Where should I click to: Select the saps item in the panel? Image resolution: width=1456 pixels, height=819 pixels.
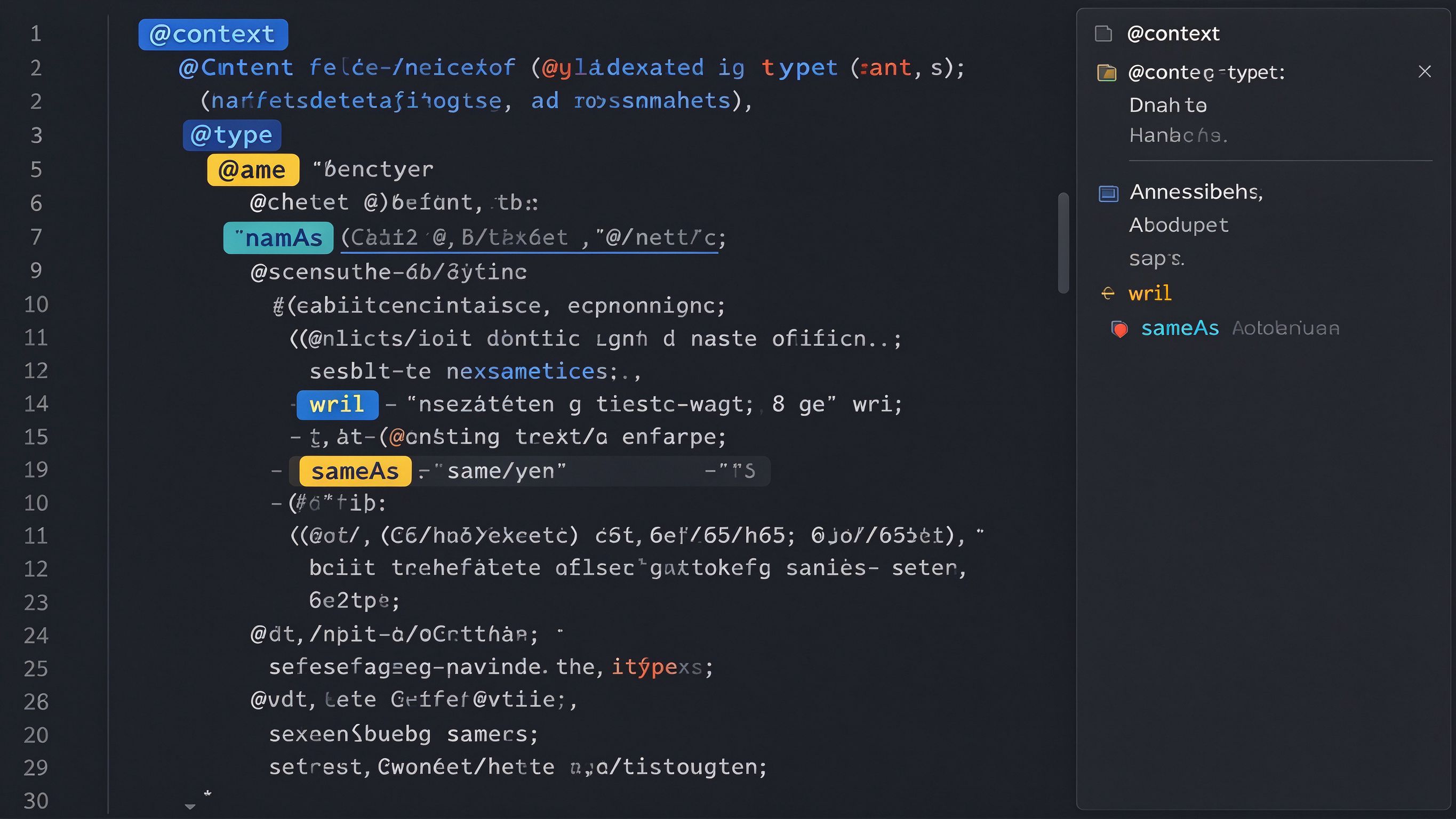coord(1156,259)
